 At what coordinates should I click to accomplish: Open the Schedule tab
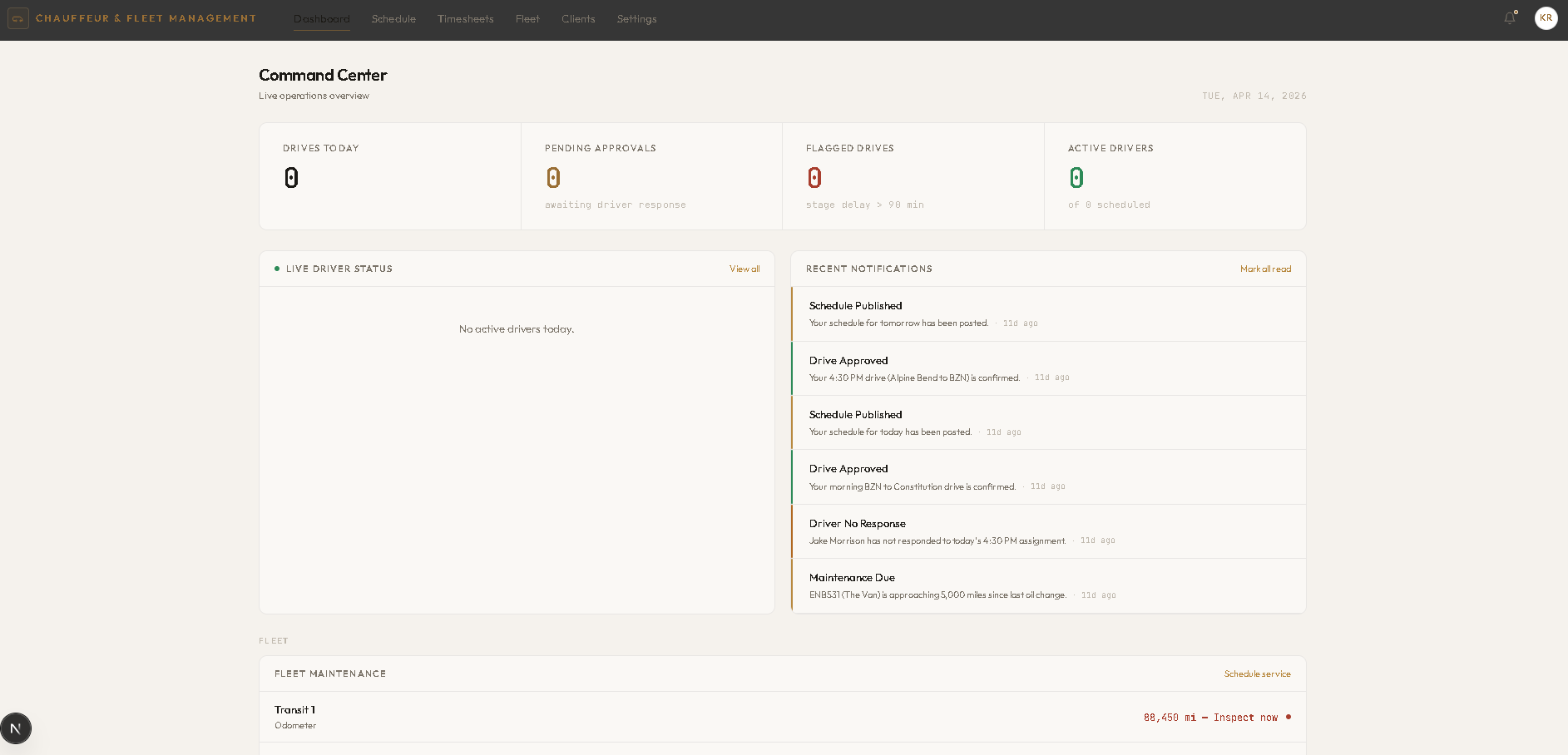[x=393, y=18]
